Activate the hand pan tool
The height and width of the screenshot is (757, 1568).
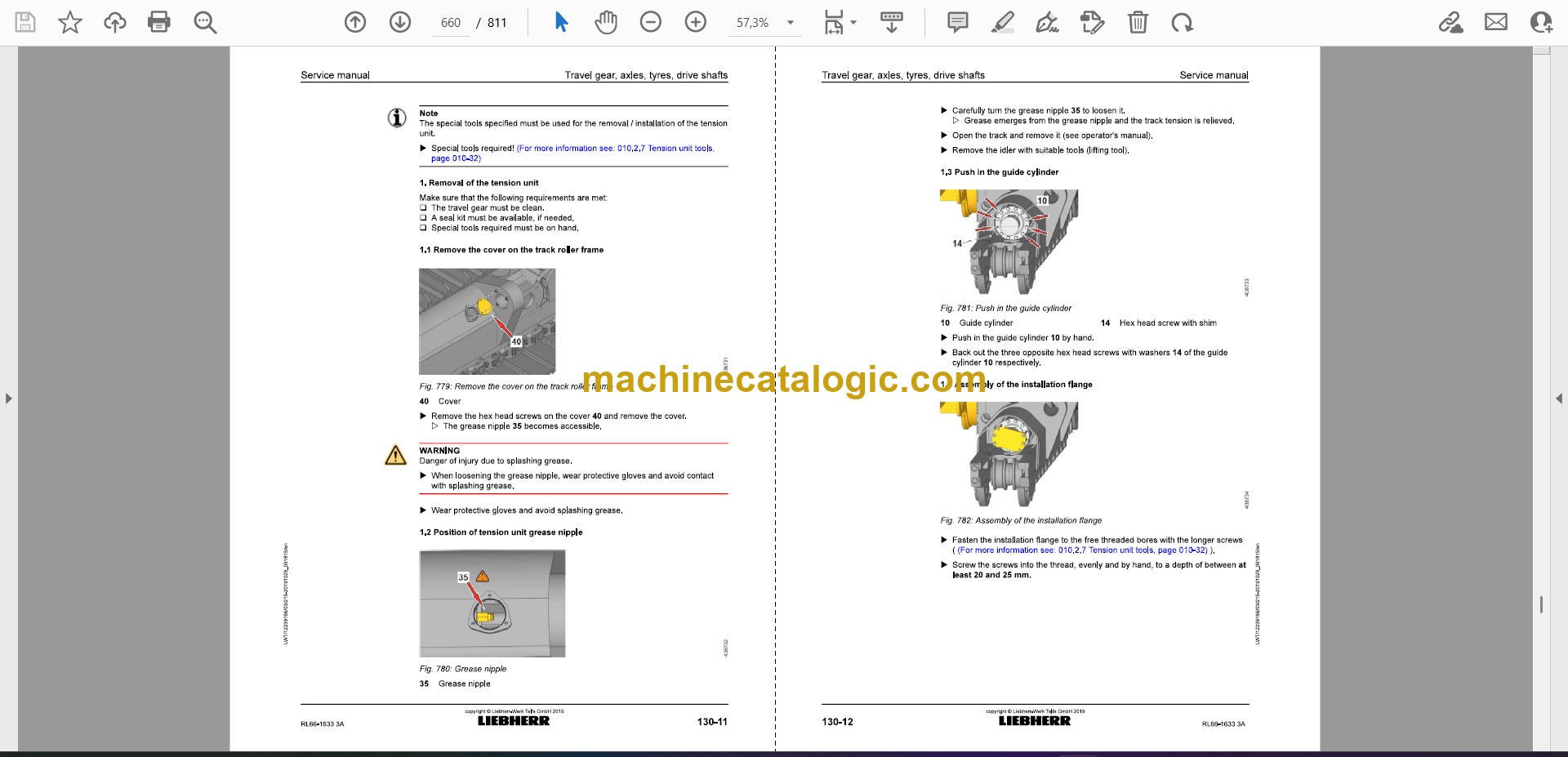click(606, 22)
